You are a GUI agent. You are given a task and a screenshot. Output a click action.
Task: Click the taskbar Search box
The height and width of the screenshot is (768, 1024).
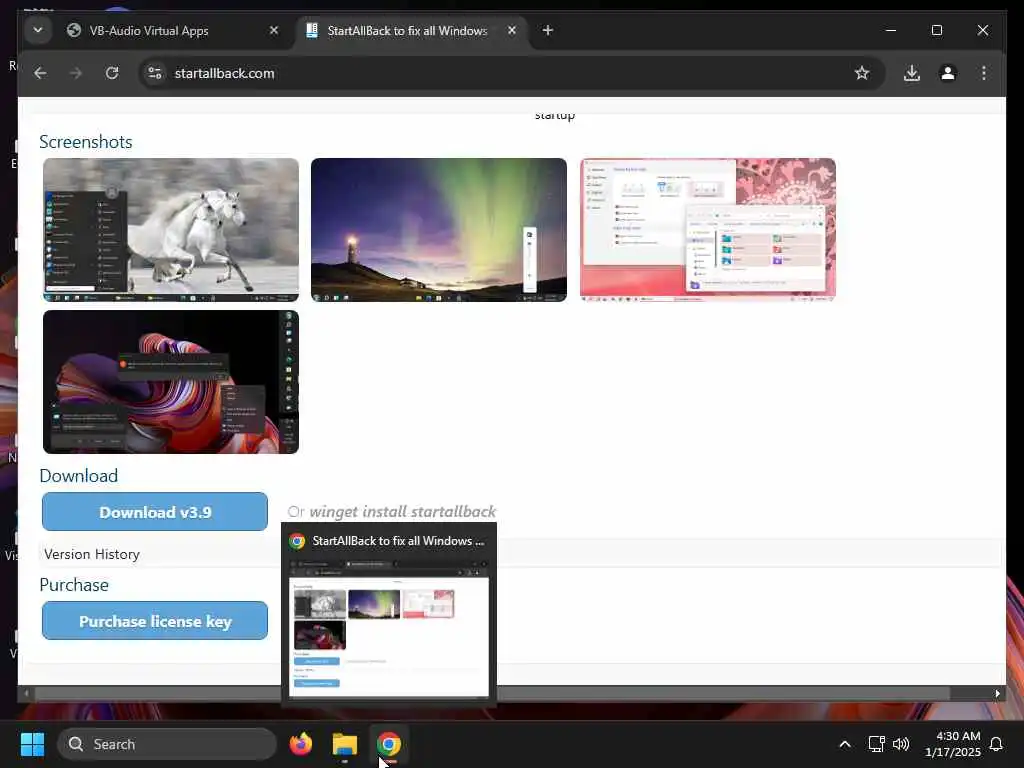tap(167, 744)
